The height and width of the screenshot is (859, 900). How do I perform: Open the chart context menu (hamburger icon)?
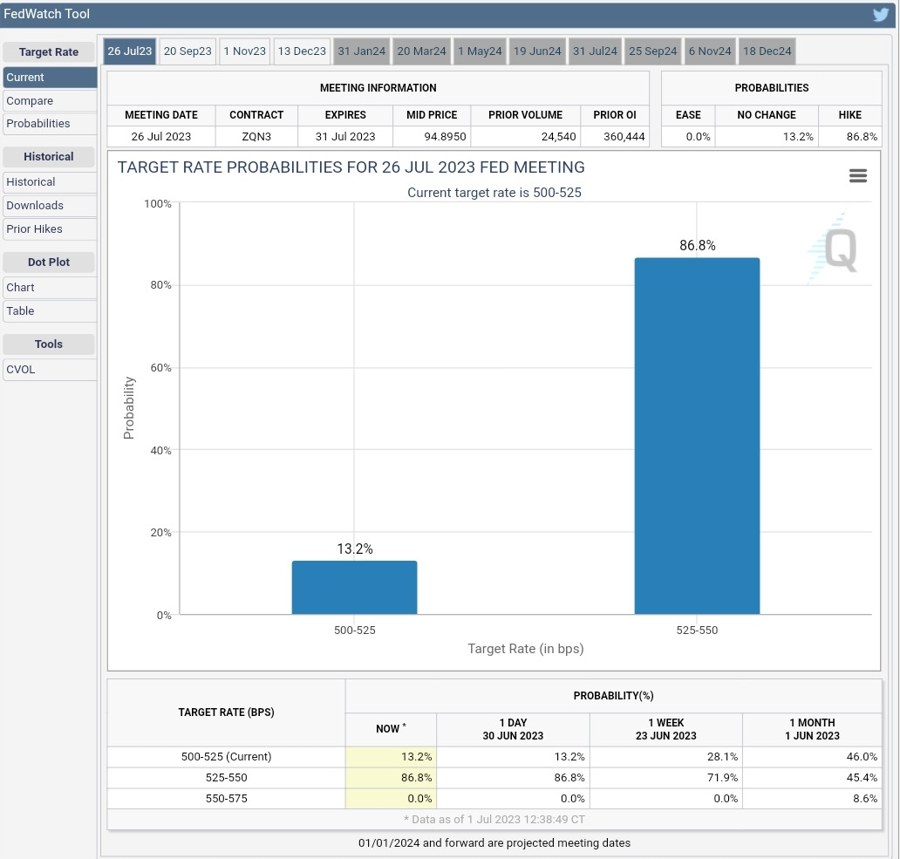tap(858, 175)
